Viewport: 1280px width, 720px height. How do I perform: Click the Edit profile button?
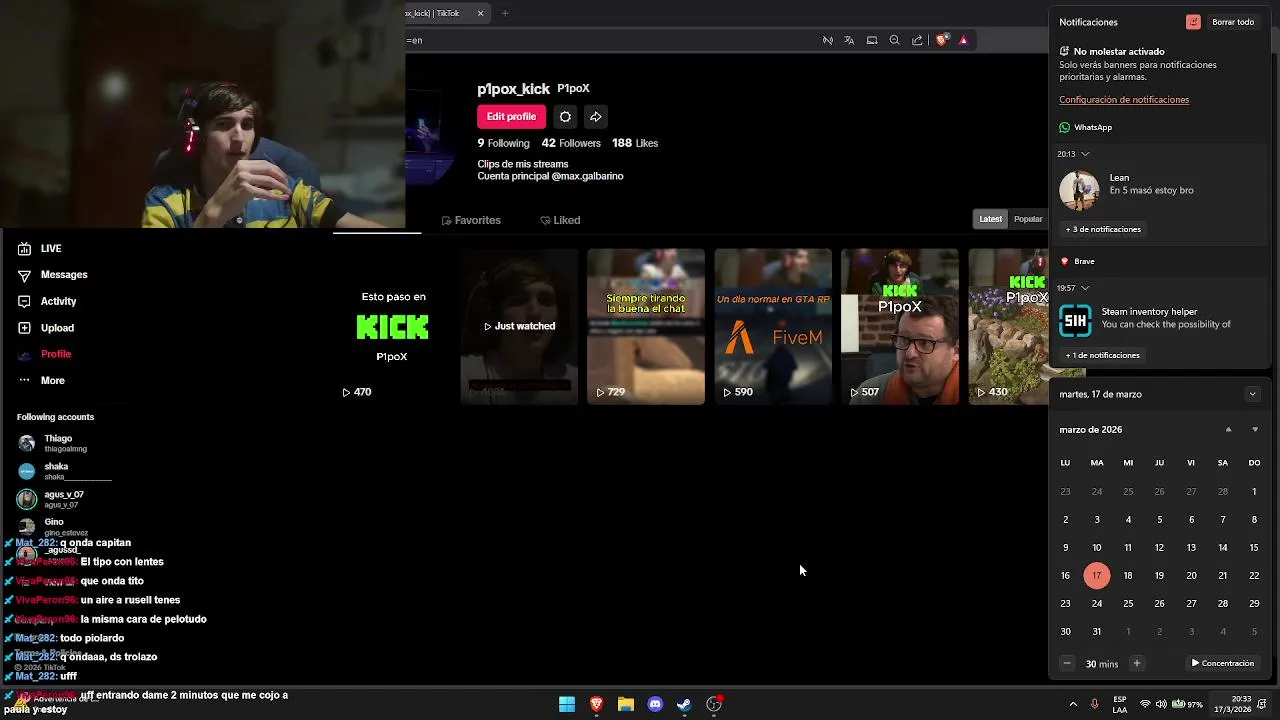[511, 117]
